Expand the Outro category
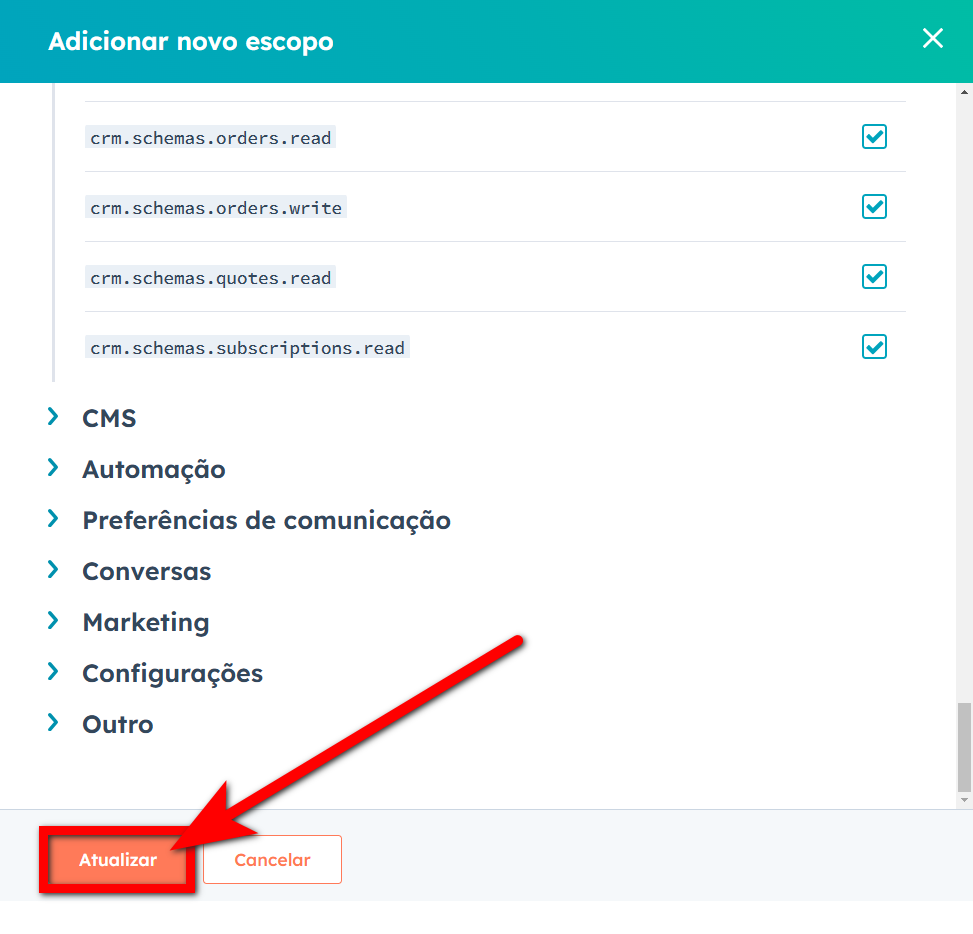This screenshot has width=973, height=934. pyautogui.click(x=117, y=723)
